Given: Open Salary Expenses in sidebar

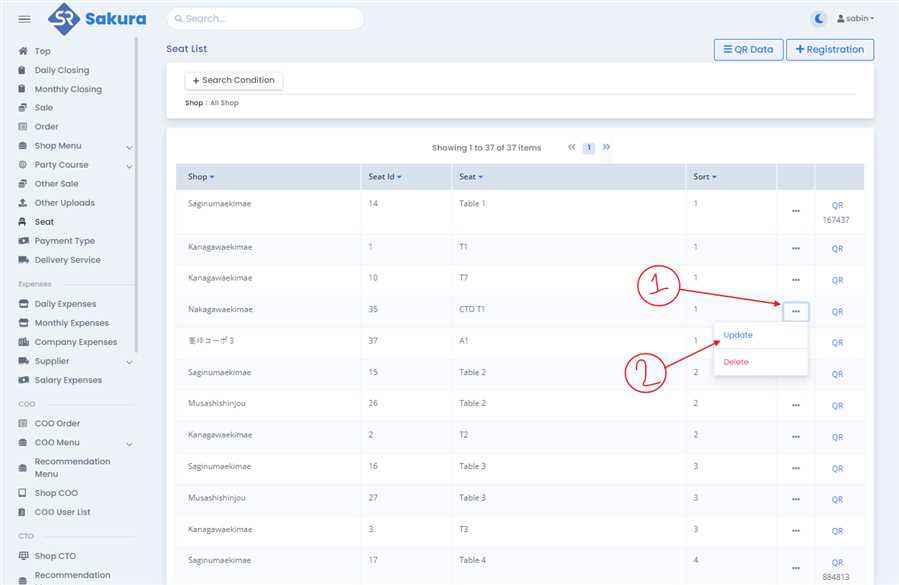Looking at the screenshot, I should tap(68, 380).
